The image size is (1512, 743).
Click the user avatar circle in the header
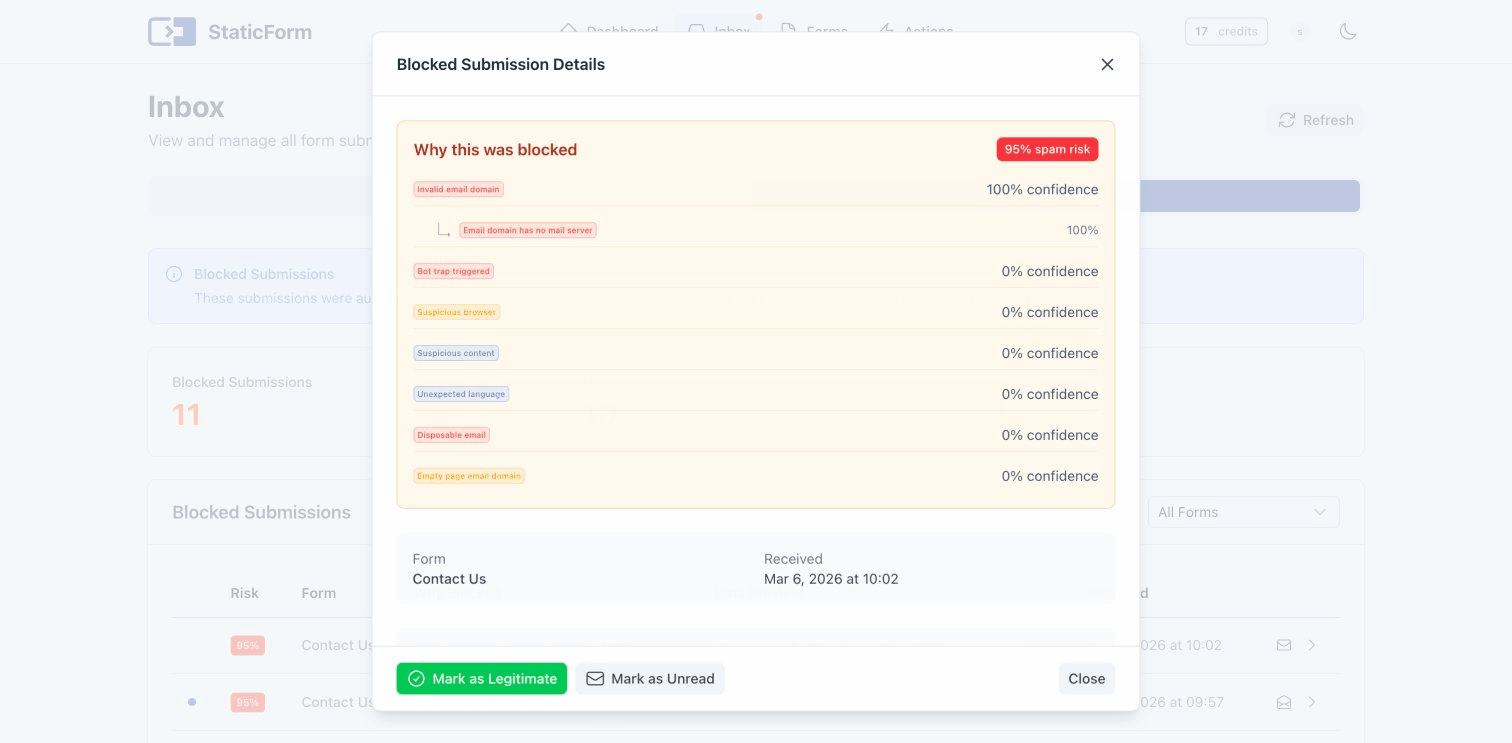(x=1300, y=31)
